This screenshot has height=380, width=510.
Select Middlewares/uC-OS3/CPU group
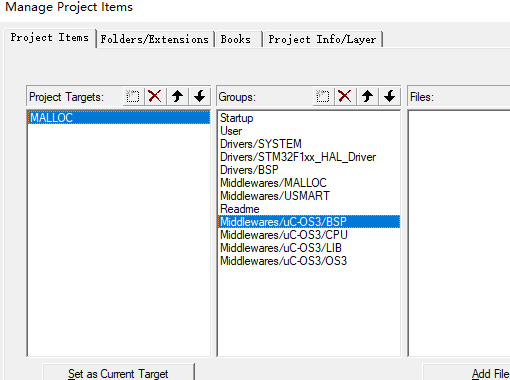pyautogui.click(x=309, y=235)
